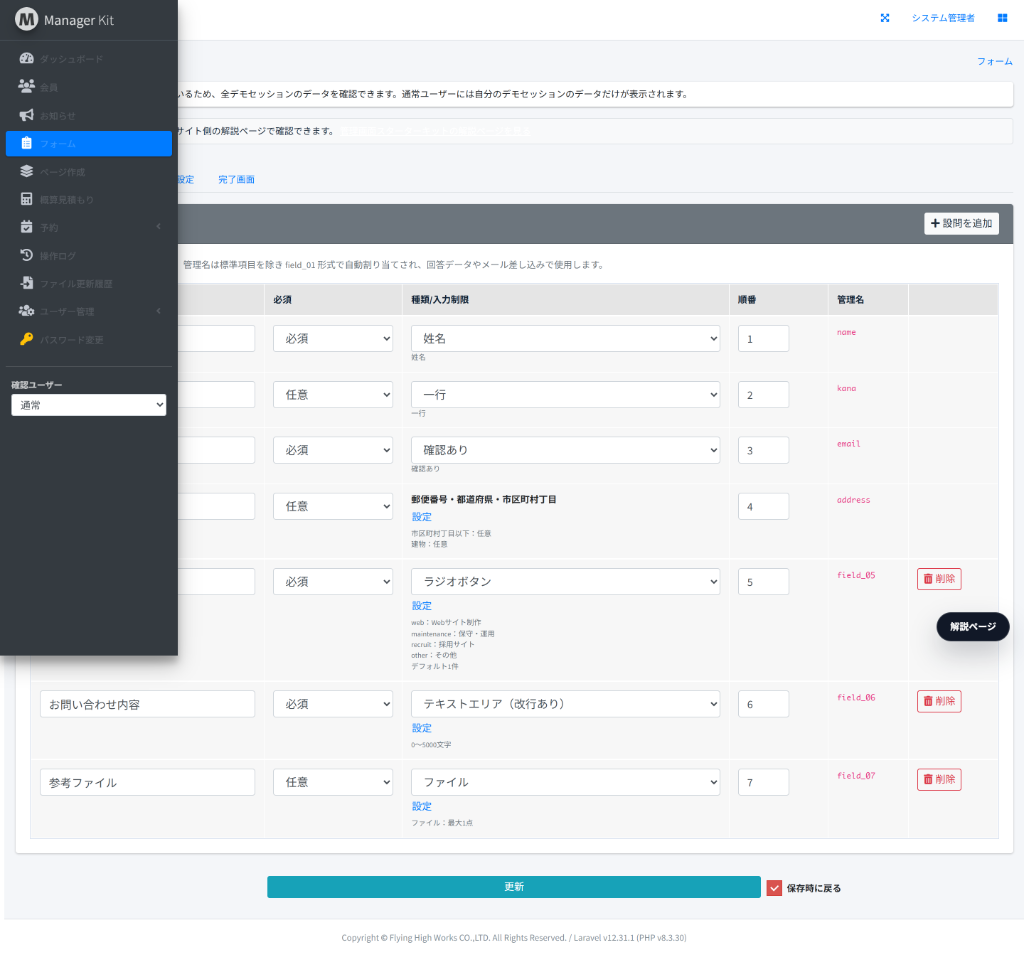Switch to the 完了画面 tab
The image size is (1024, 967).
coord(236,180)
